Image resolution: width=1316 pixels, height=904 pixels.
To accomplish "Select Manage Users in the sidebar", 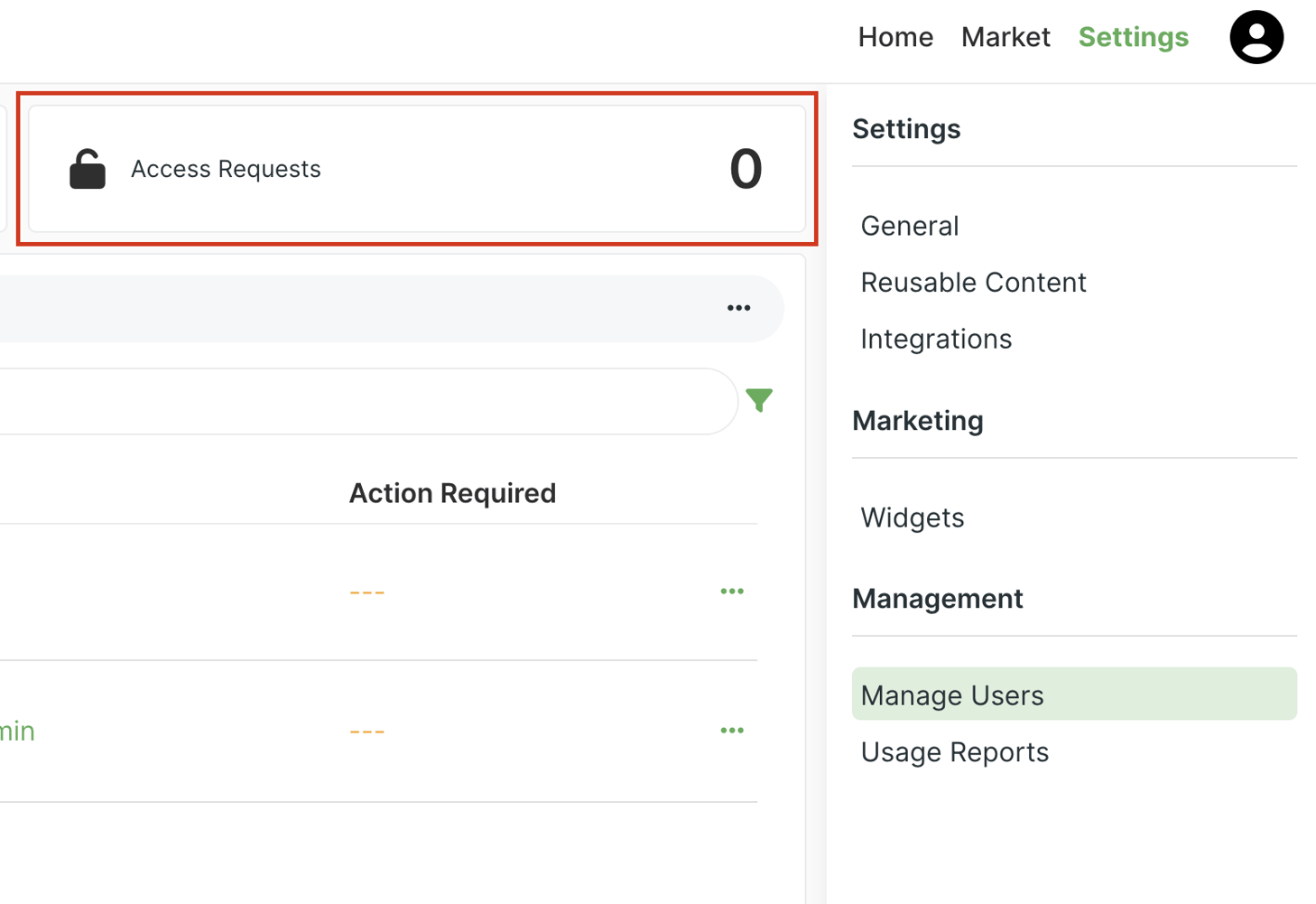I will pos(951,695).
